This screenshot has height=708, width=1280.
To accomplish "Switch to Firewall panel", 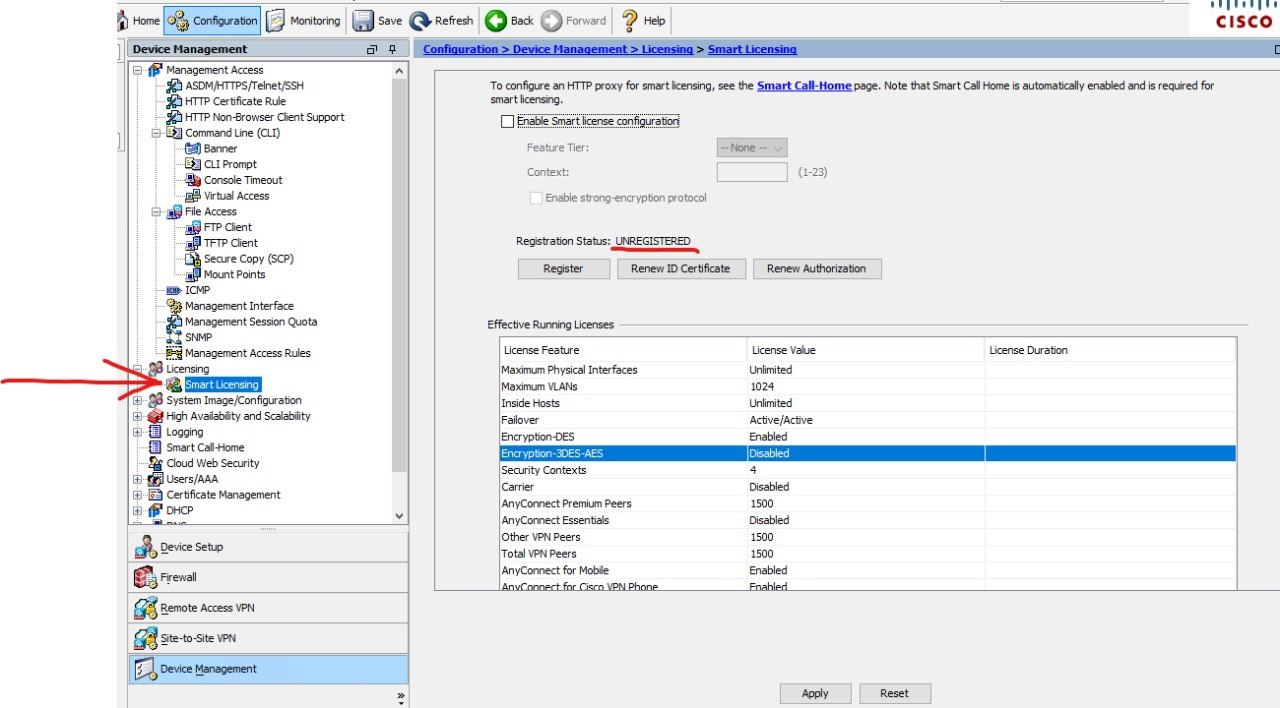I will [x=268, y=577].
